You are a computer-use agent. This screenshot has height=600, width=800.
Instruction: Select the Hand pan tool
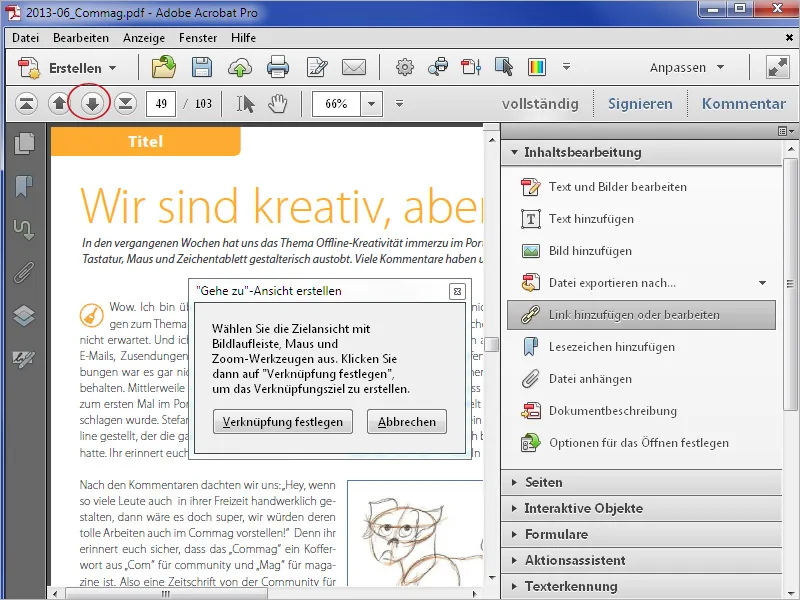pyautogui.click(x=278, y=104)
